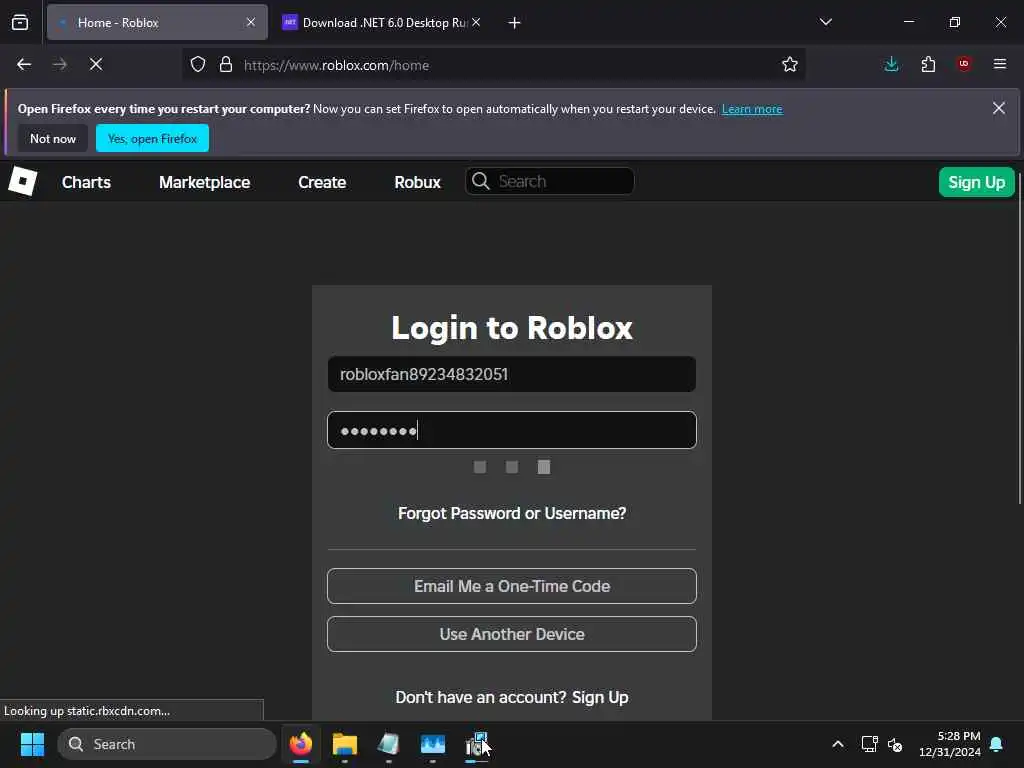Open the clock showing 5:28 PM

950,744
